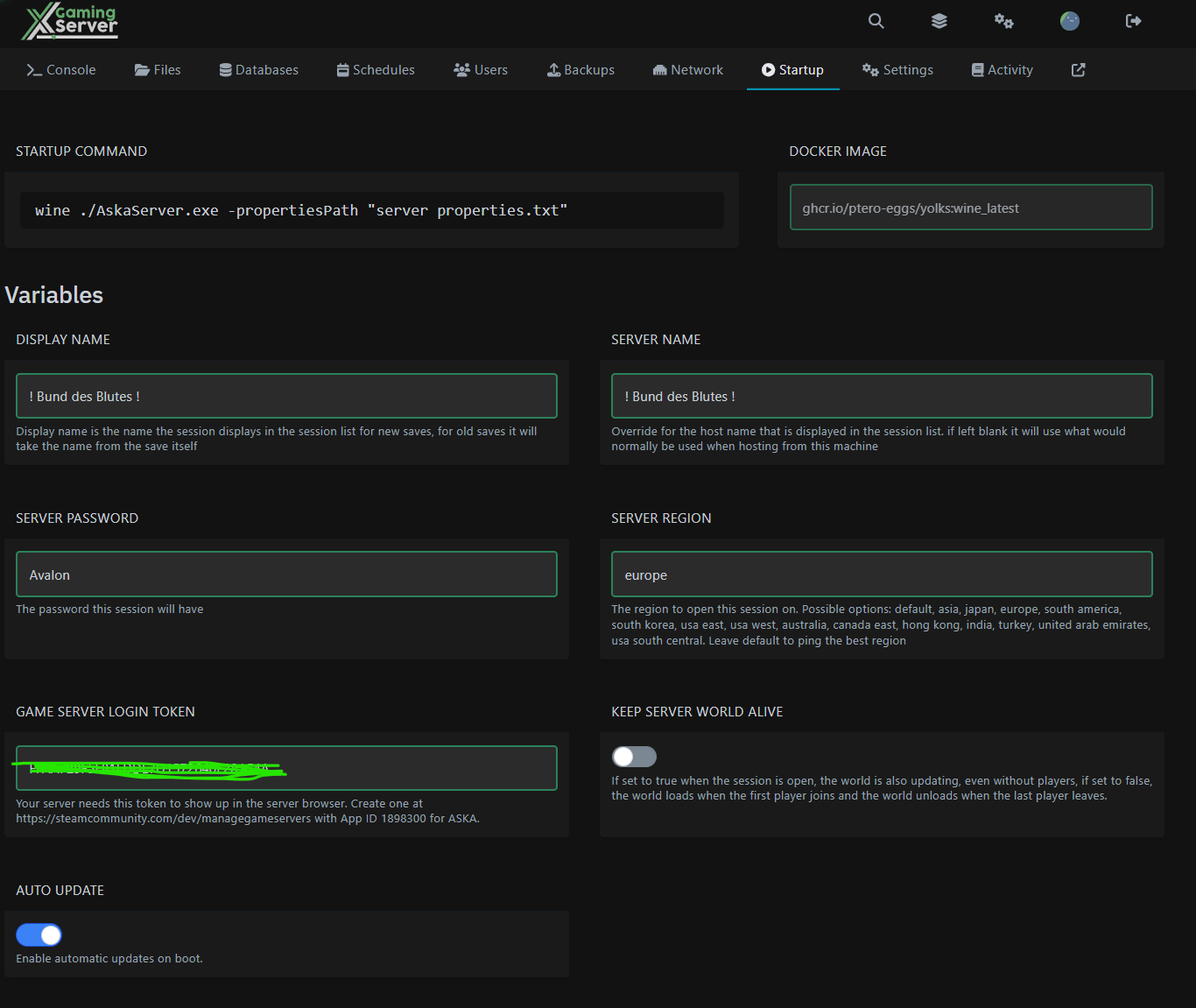The height and width of the screenshot is (1008, 1196).
Task: Open Backups via the upload-cloud icon
Action: pyautogui.click(x=580, y=69)
